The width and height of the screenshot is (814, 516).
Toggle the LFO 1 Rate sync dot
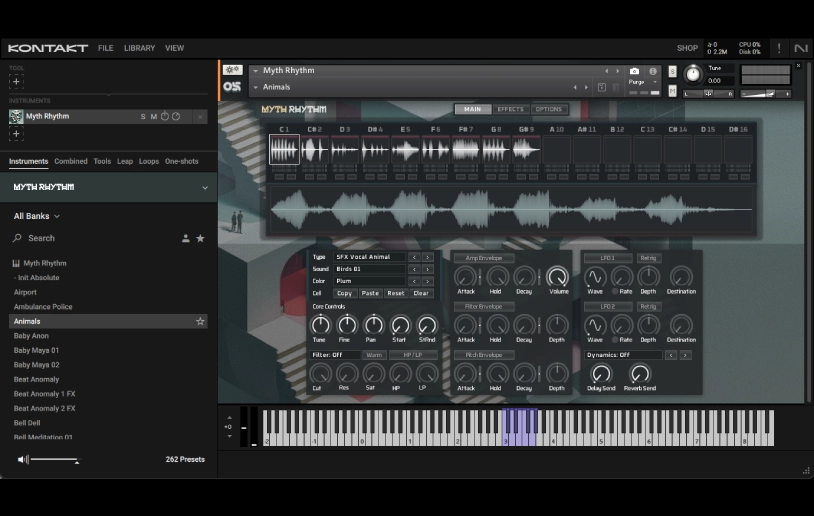(x=615, y=291)
